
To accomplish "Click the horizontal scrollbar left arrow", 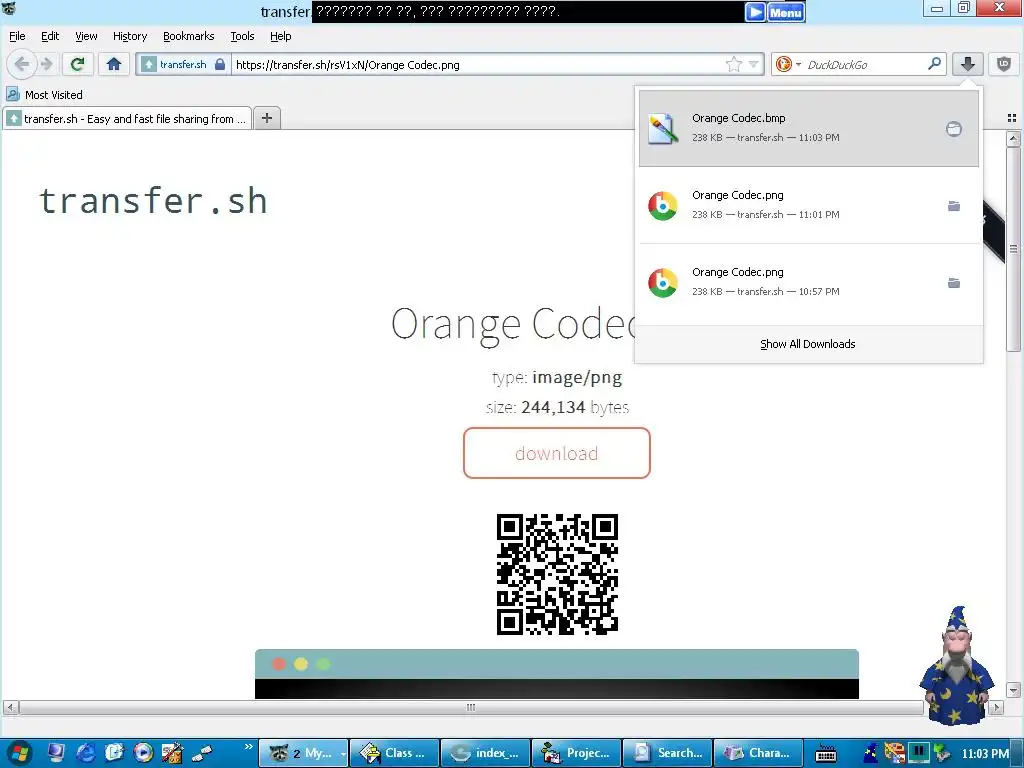I will pos(10,707).
